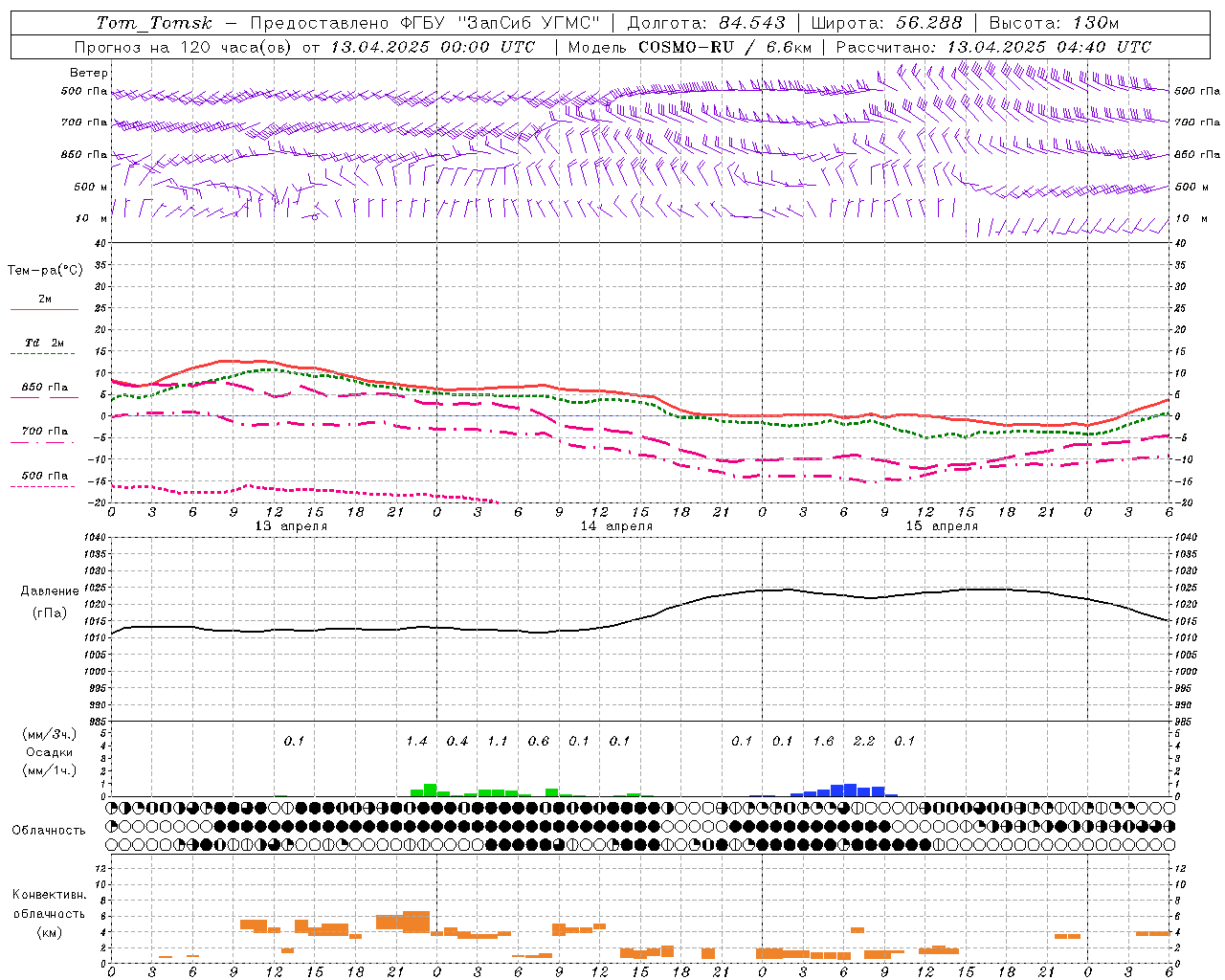
Task: Click the "Td 2м" dew point legend entry
Action: tap(44, 343)
